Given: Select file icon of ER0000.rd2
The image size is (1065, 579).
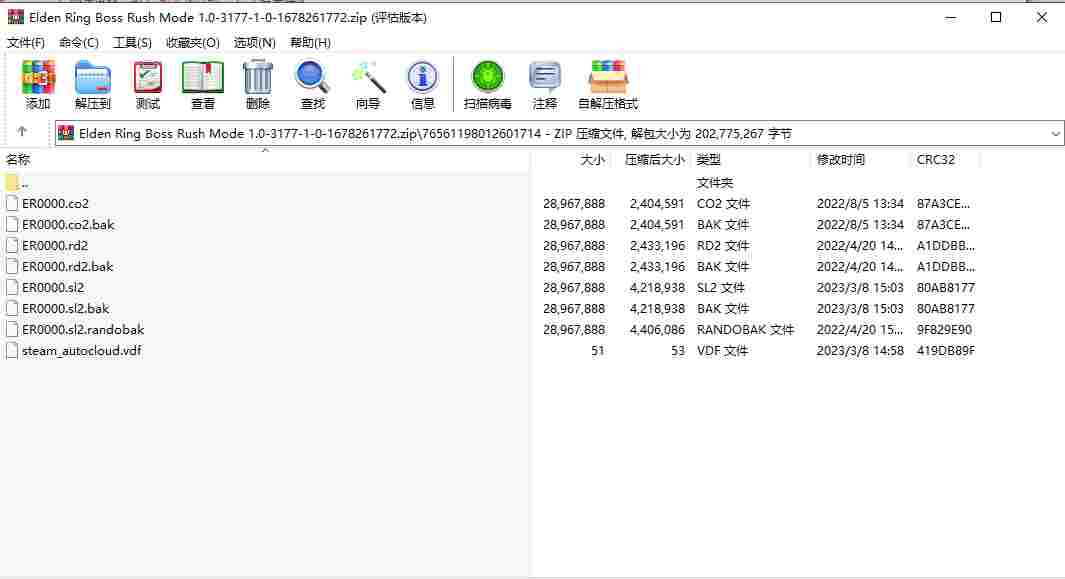Looking at the screenshot, I should click(12, 245).
